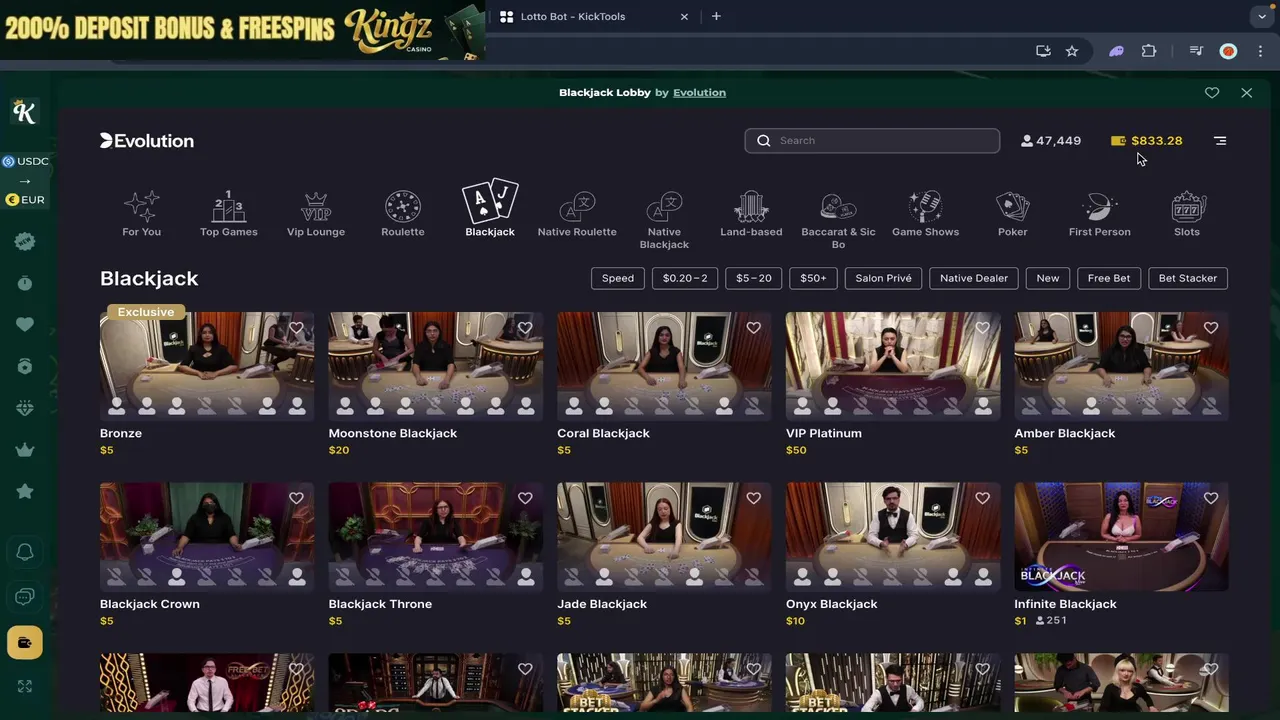
Task: Open the Chrome three-dot menu
Action: pyautogui.click(x=1261, y=51)
